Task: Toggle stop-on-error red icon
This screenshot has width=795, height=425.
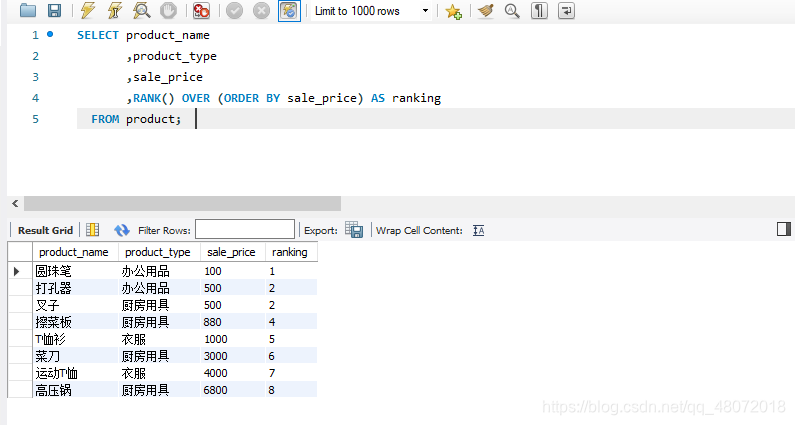Action: tap(201, 11)
